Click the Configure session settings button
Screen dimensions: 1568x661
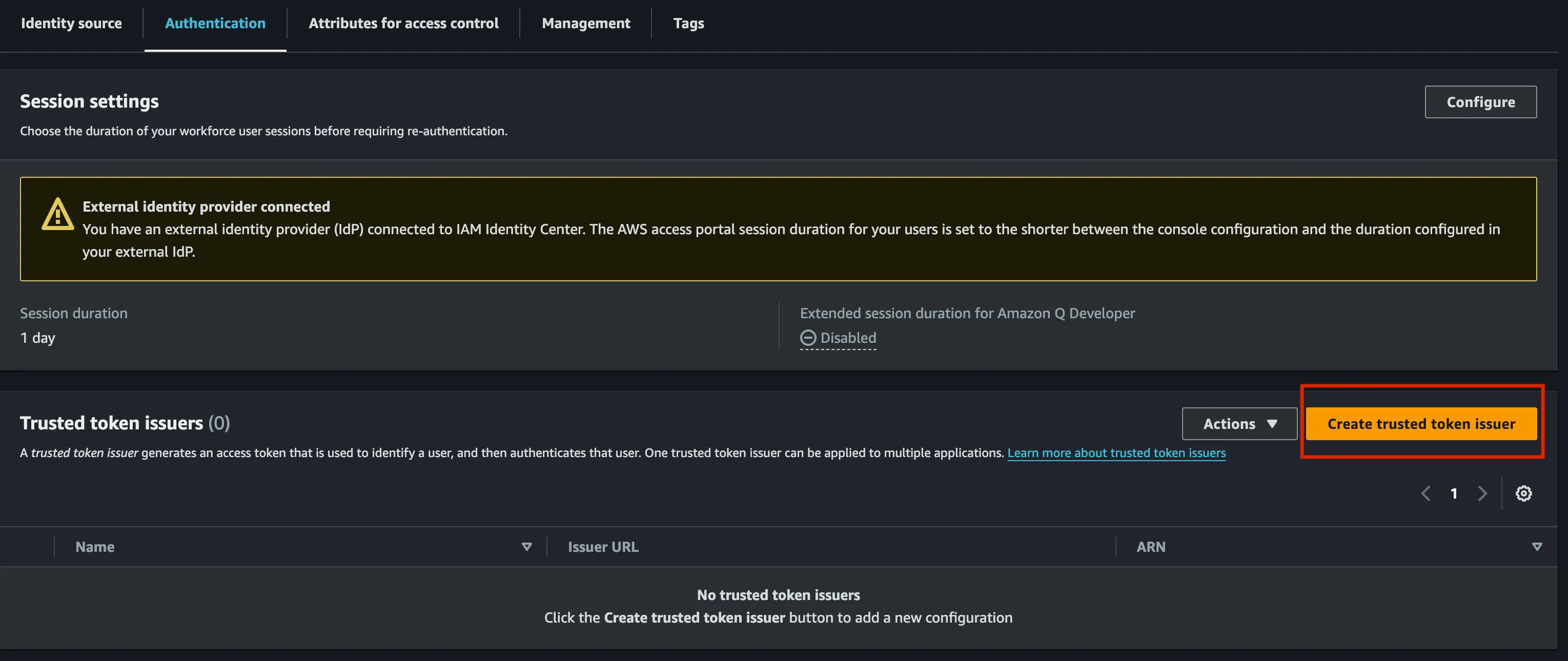[1480, 101]
